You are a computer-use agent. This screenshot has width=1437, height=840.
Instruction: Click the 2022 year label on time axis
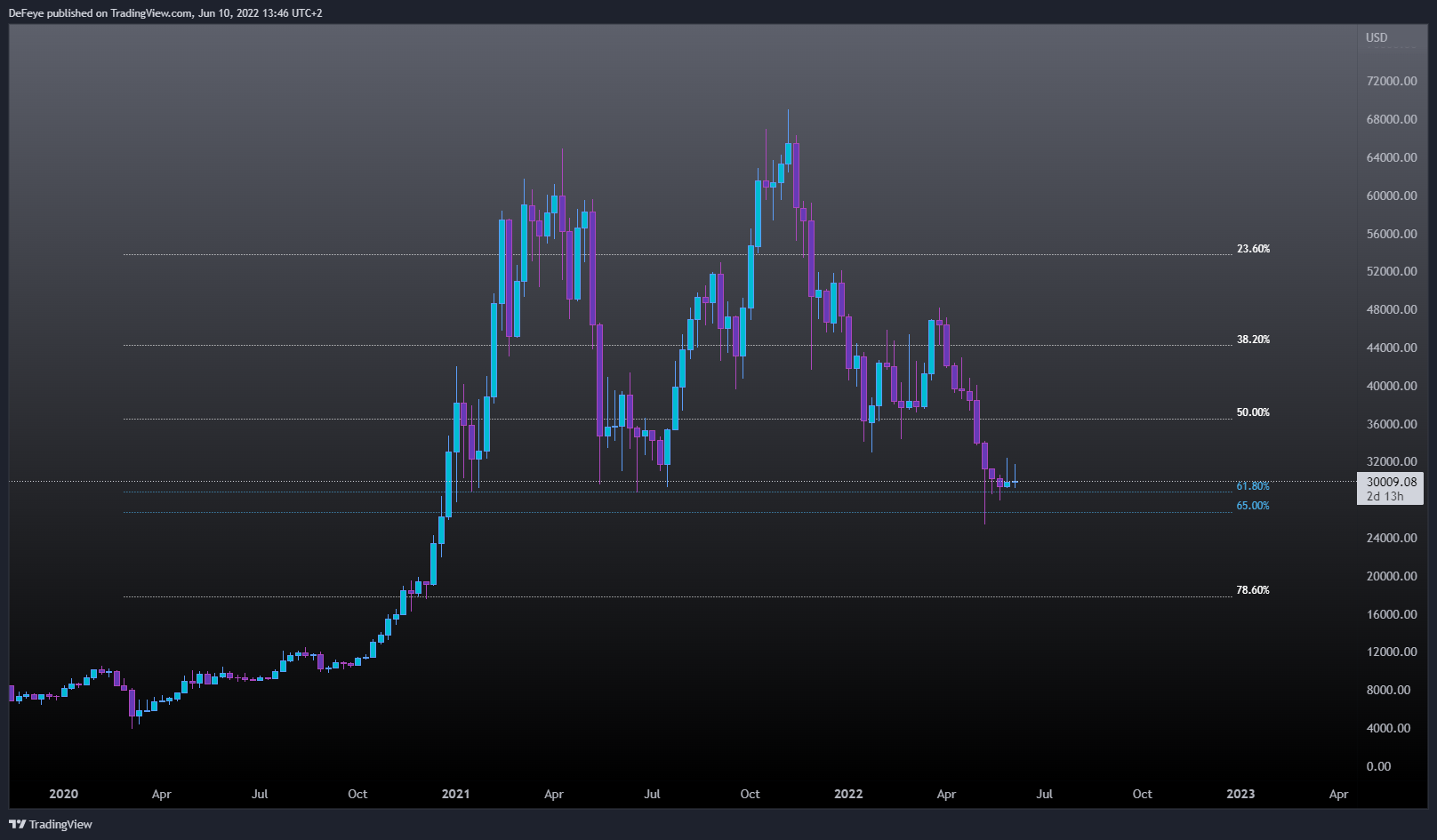click(848, 794)
